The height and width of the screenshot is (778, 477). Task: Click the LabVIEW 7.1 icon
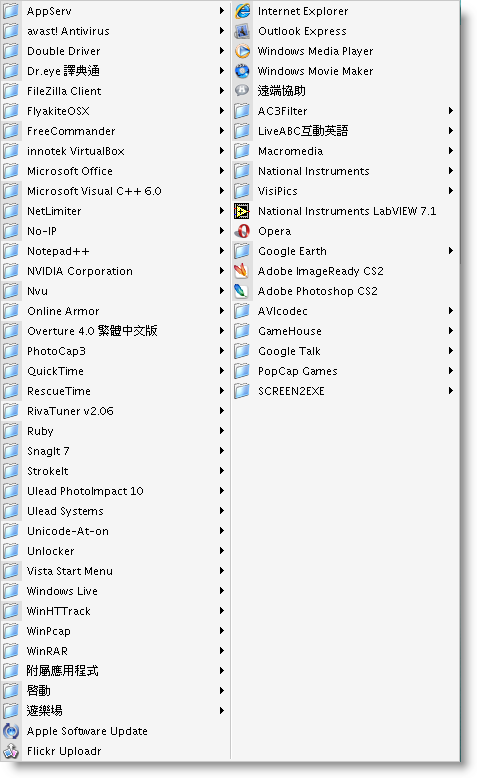tap(242, 211)
